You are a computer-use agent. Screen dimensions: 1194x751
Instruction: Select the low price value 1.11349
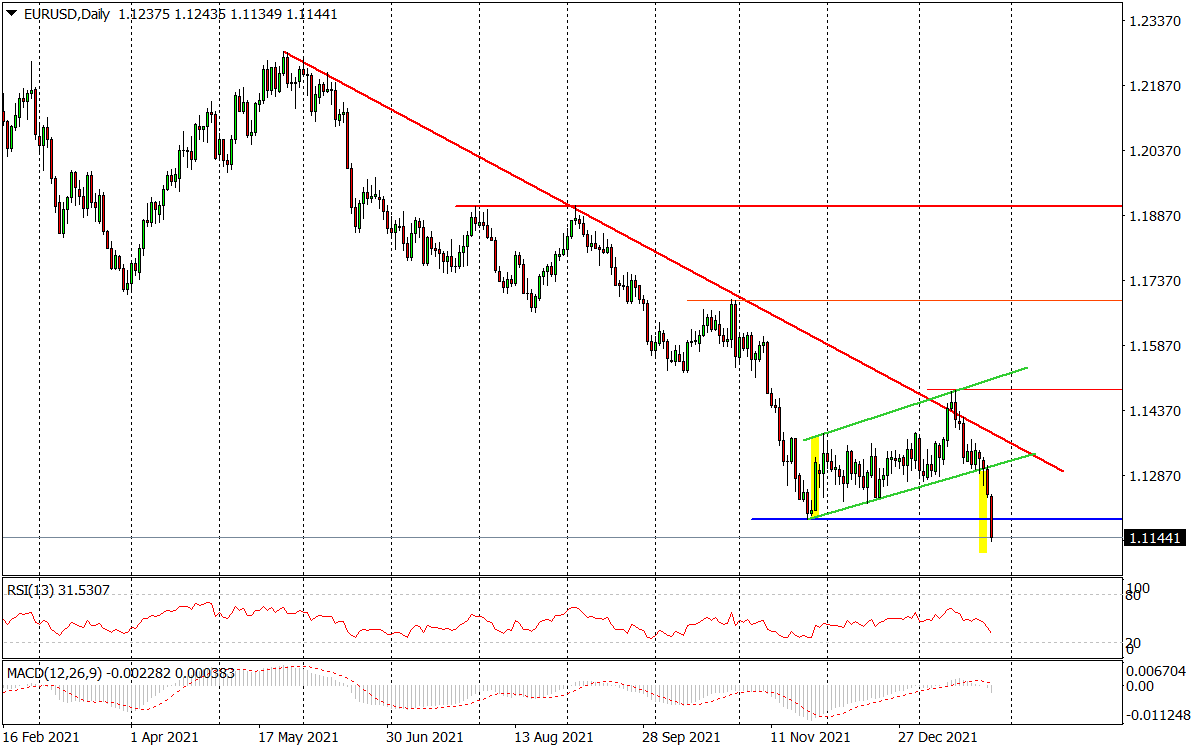tap(254, 14)
